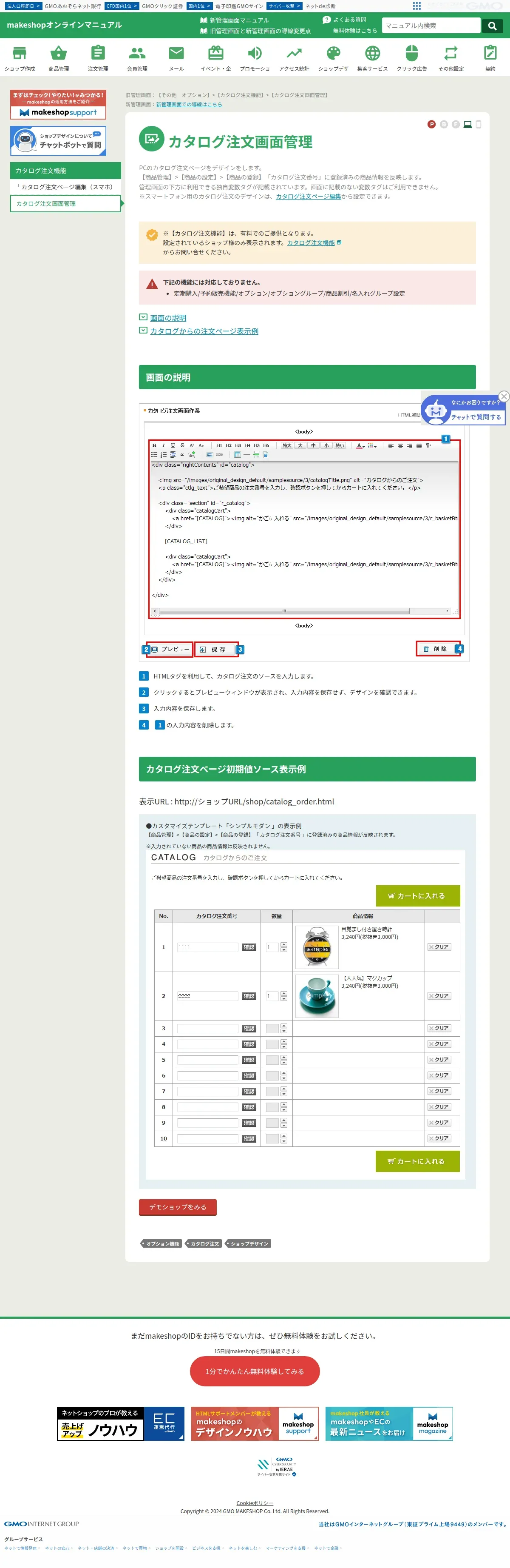510x1568 pixels.
Task: Click the icon beside カタログからの注文ページ表示例
Action: (143, 331)
